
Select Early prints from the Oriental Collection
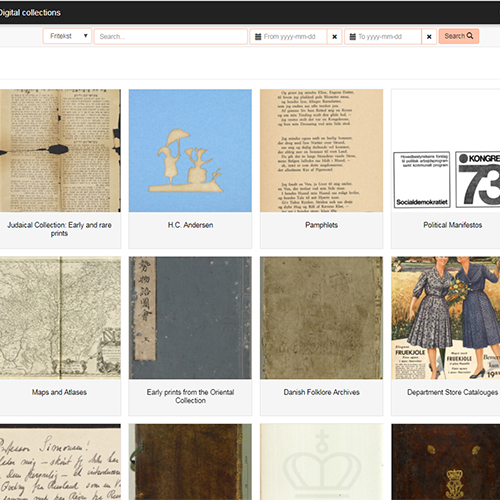[190, 396]
